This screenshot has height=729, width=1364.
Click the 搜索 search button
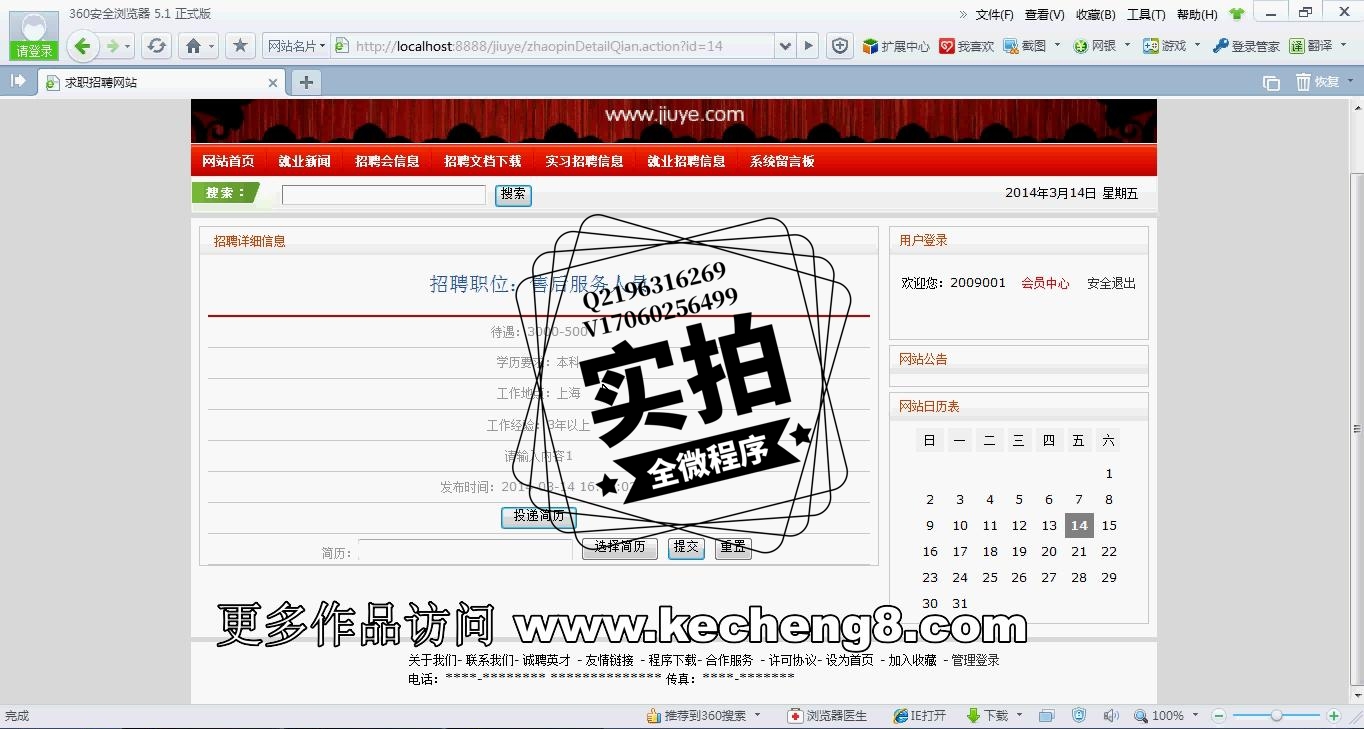click(x=513, y=195)
